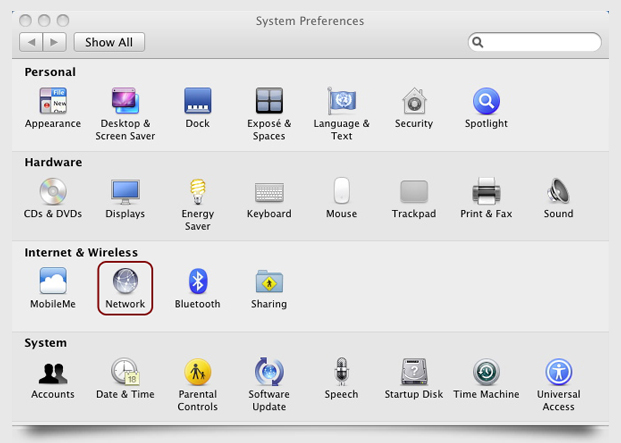Open the Security preferences

(x=414, y=108)
